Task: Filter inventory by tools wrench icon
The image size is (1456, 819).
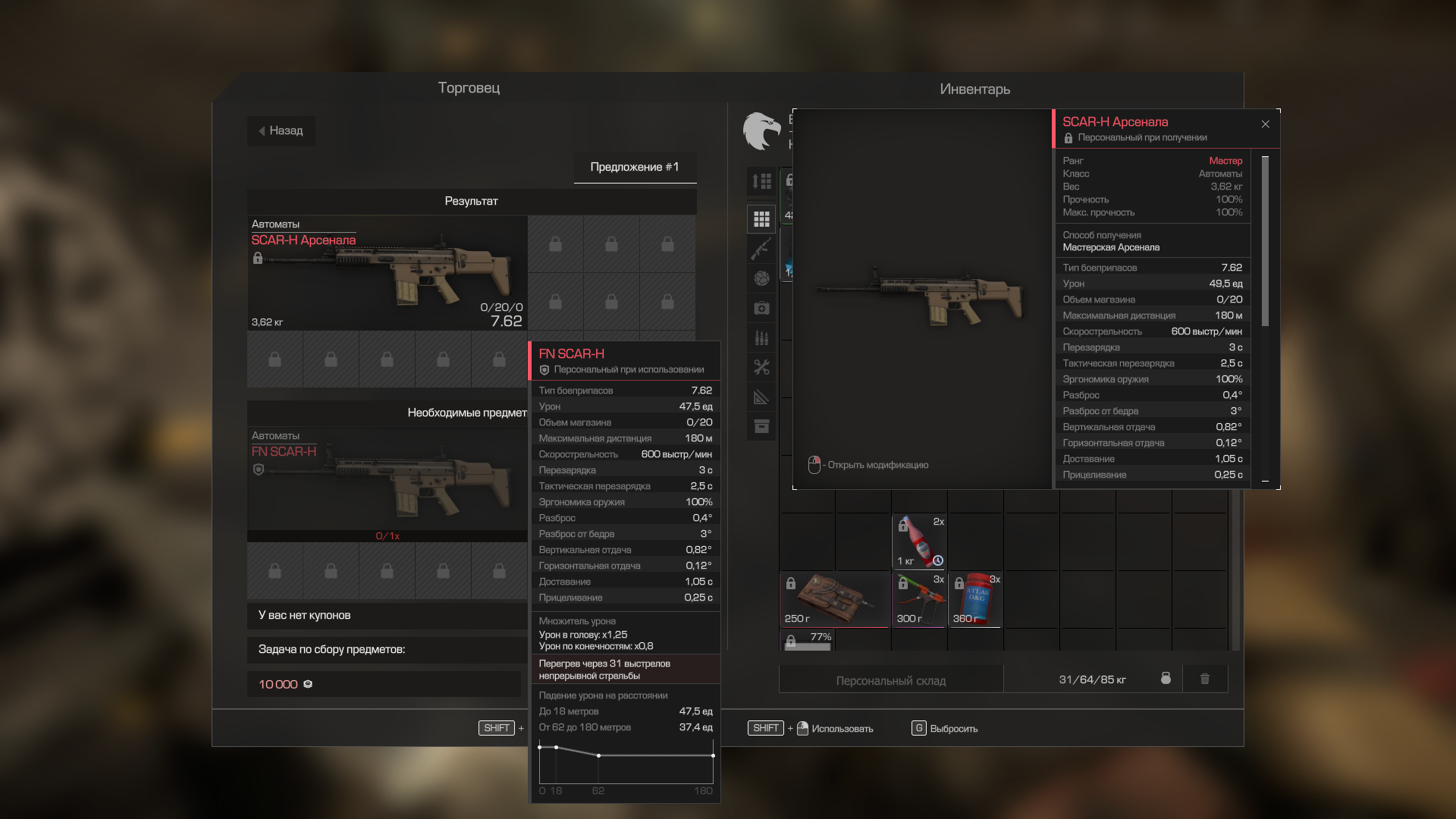Action: [761, 367]
